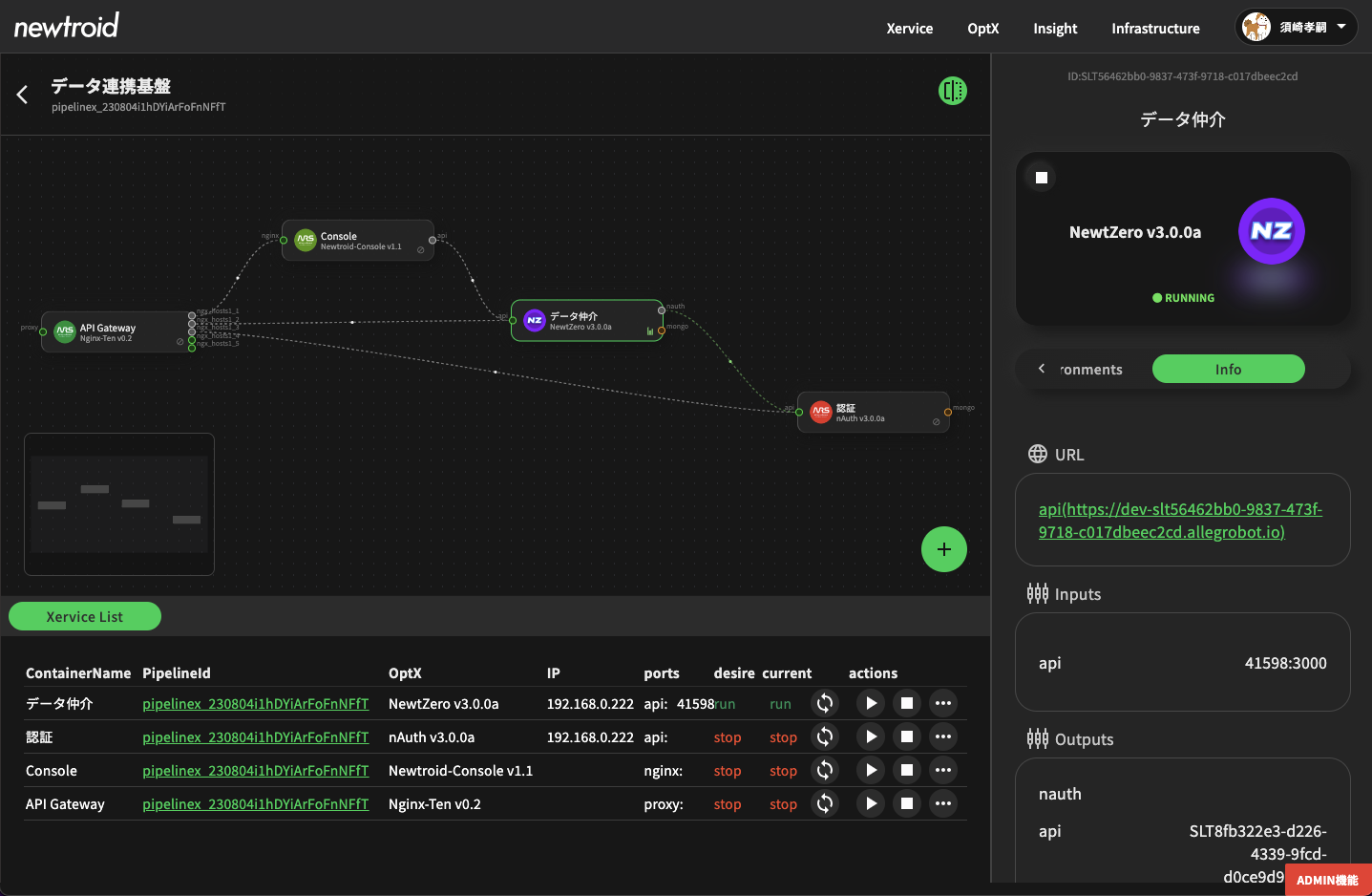This screenshot has height=896, width=1372.
Task: Toggle the green side-panel layout icon
Action: click(x=952, y=91)
